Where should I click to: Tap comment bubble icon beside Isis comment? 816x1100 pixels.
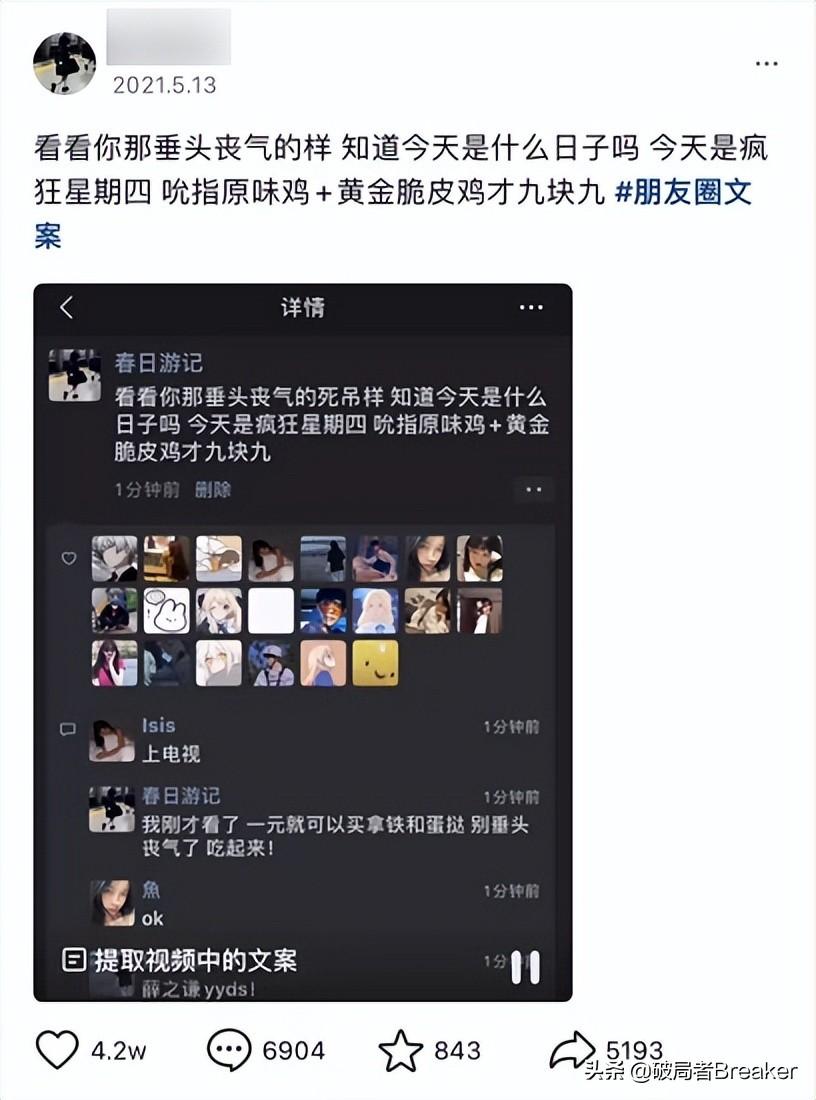coord(68,730)
